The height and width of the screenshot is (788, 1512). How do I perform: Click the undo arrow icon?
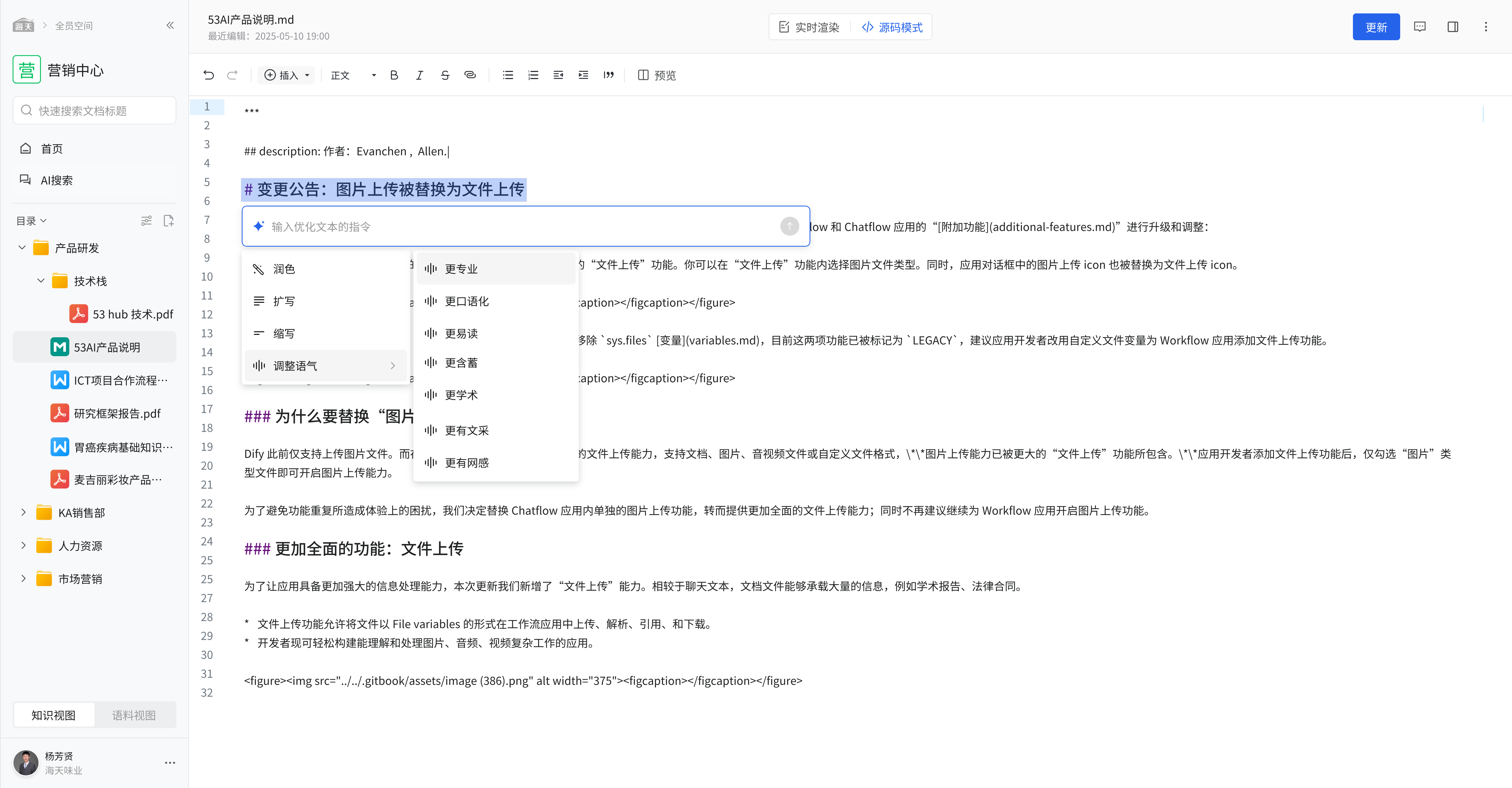pos(208,75)
